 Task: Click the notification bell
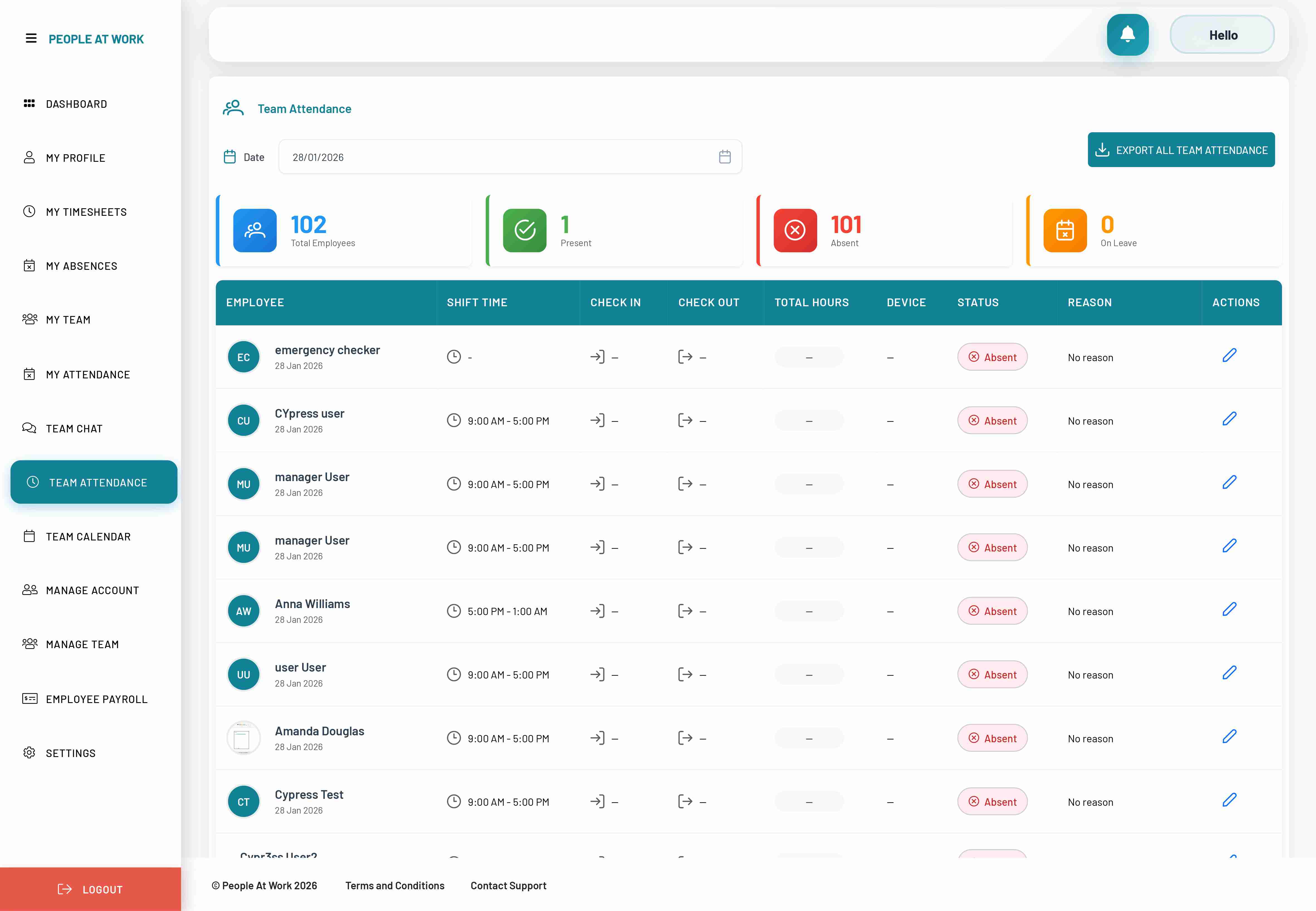pos(1128,34)
